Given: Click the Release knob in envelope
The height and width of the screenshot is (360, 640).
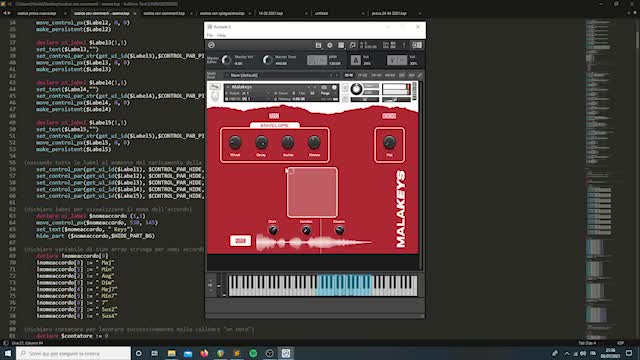Looking at the screenshot, I should (314, 142).
